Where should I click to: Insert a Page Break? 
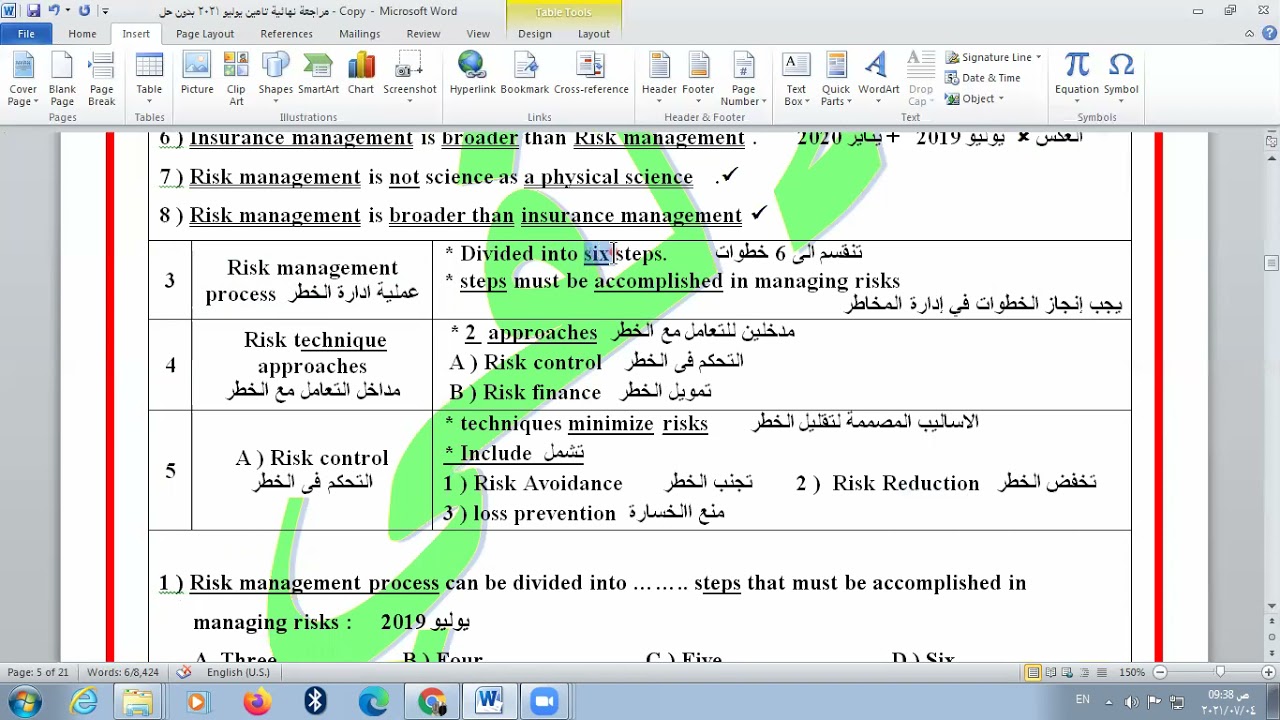click(x=102, y=80)
